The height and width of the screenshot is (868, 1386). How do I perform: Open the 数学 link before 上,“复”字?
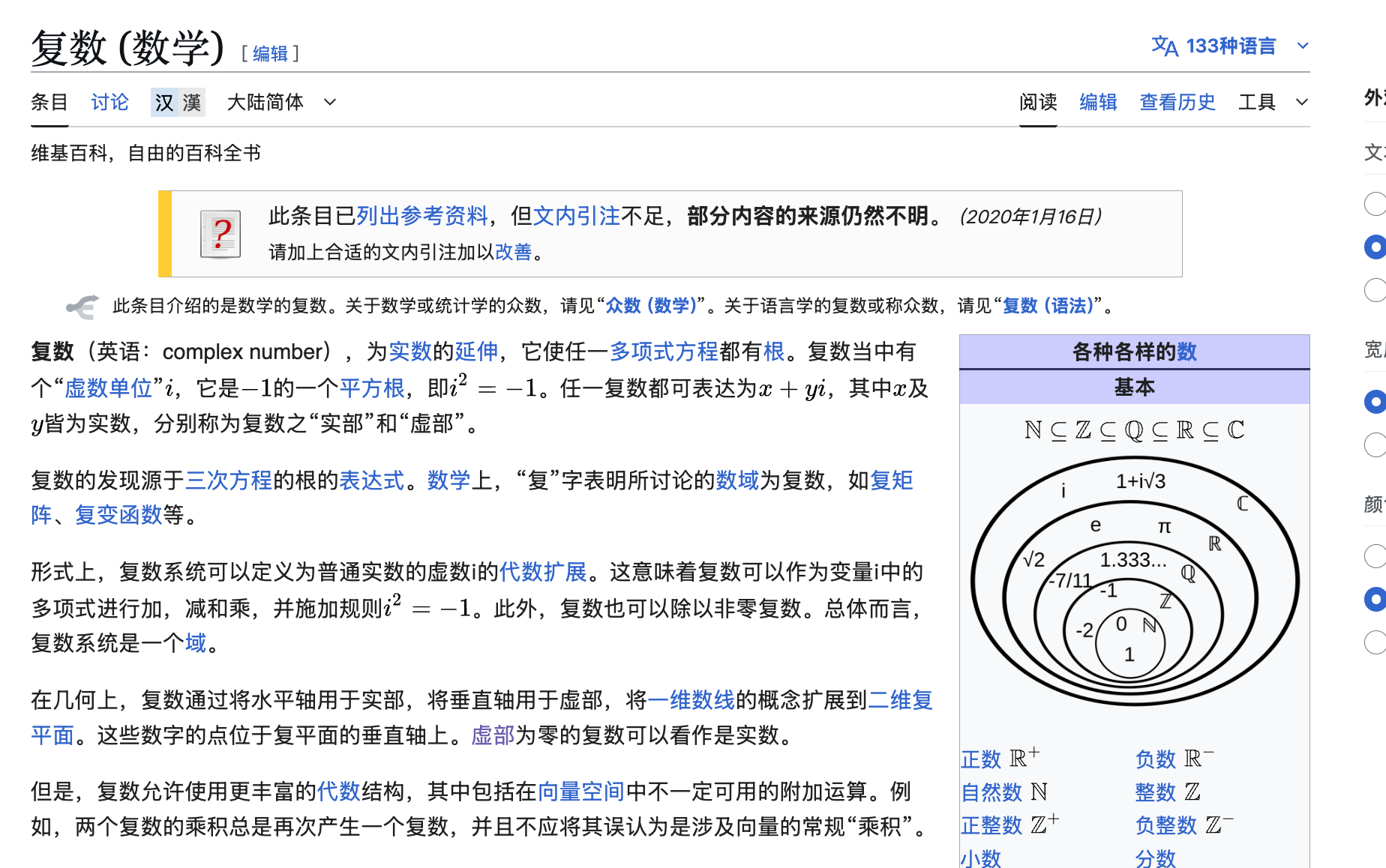coord(448,480)
